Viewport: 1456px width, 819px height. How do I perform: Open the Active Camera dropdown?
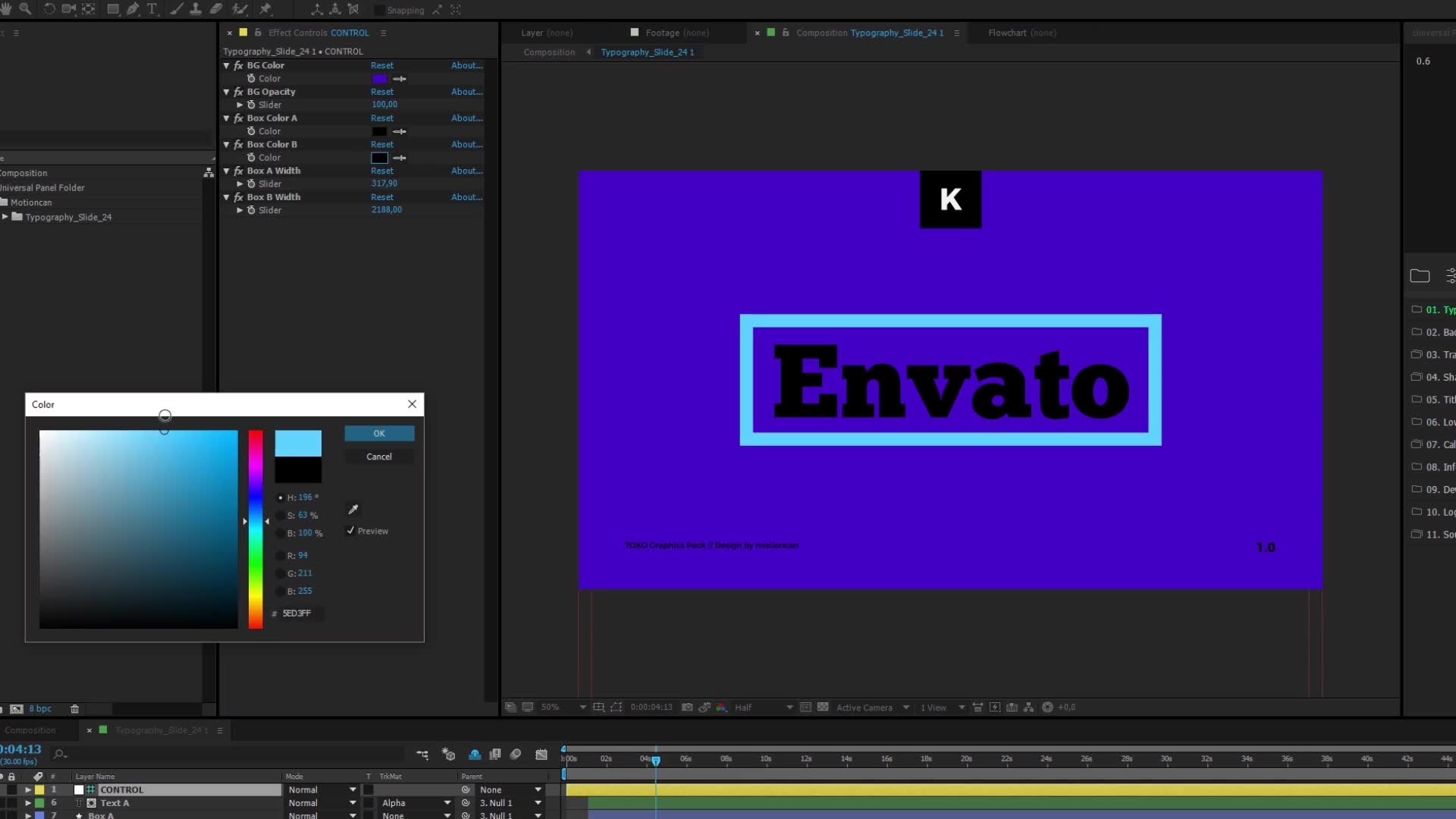(x=873, y=707)
